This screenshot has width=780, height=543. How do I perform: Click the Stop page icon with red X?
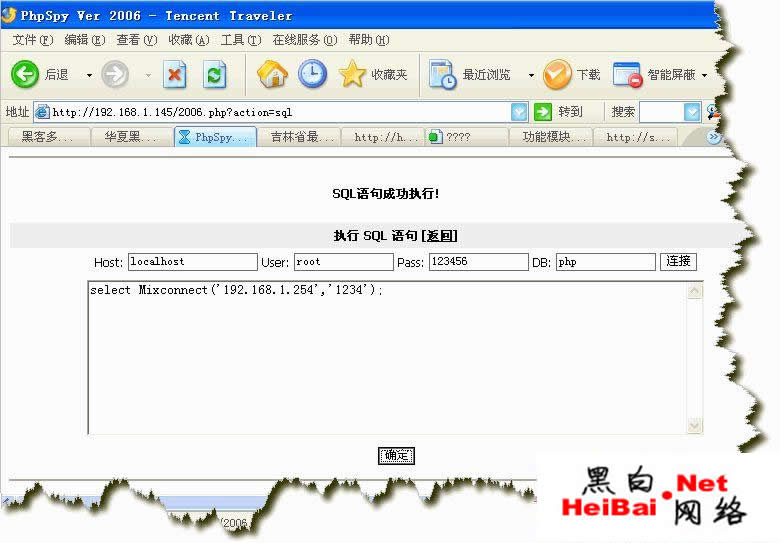pos(175,75)
